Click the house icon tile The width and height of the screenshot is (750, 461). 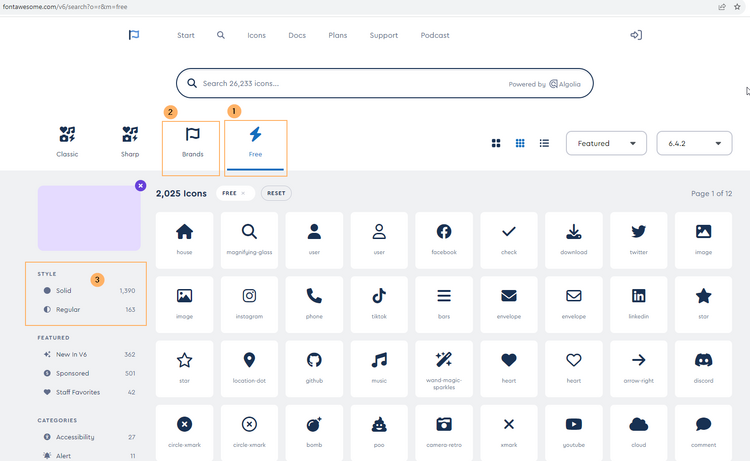[x=184, y=239]
